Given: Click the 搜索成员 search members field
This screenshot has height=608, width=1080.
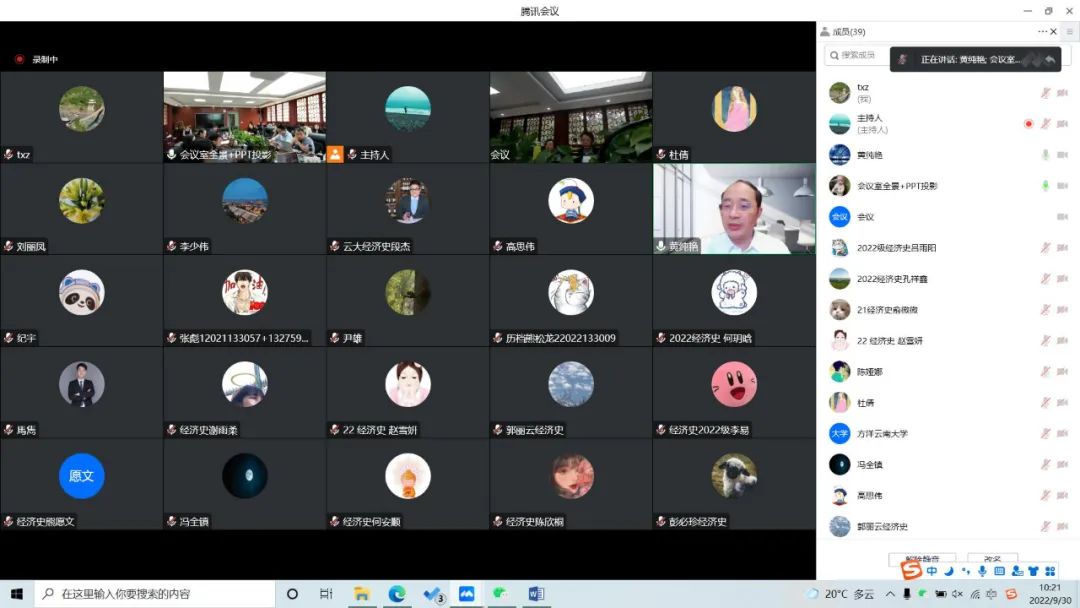Looking at the screenshot, I should 858,55.
